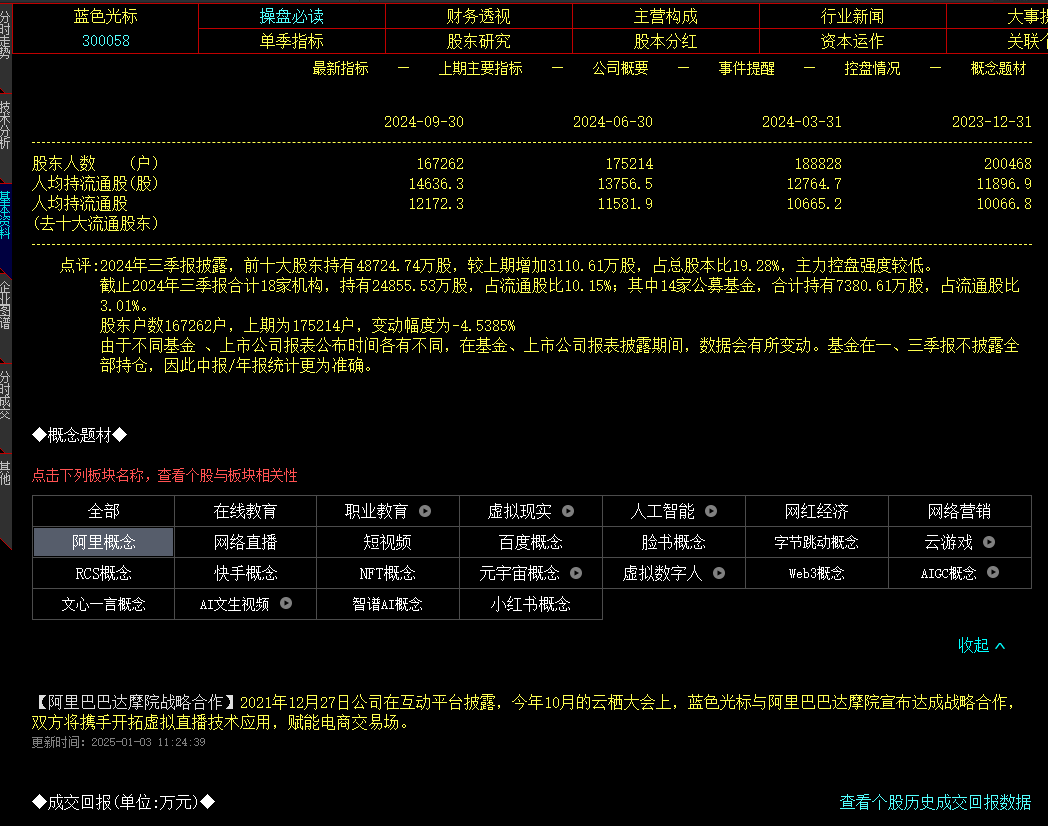The image size is (1048, 826).
Task: Click play icon beside 虚拟数字人
Action: [x=719, y=573]
